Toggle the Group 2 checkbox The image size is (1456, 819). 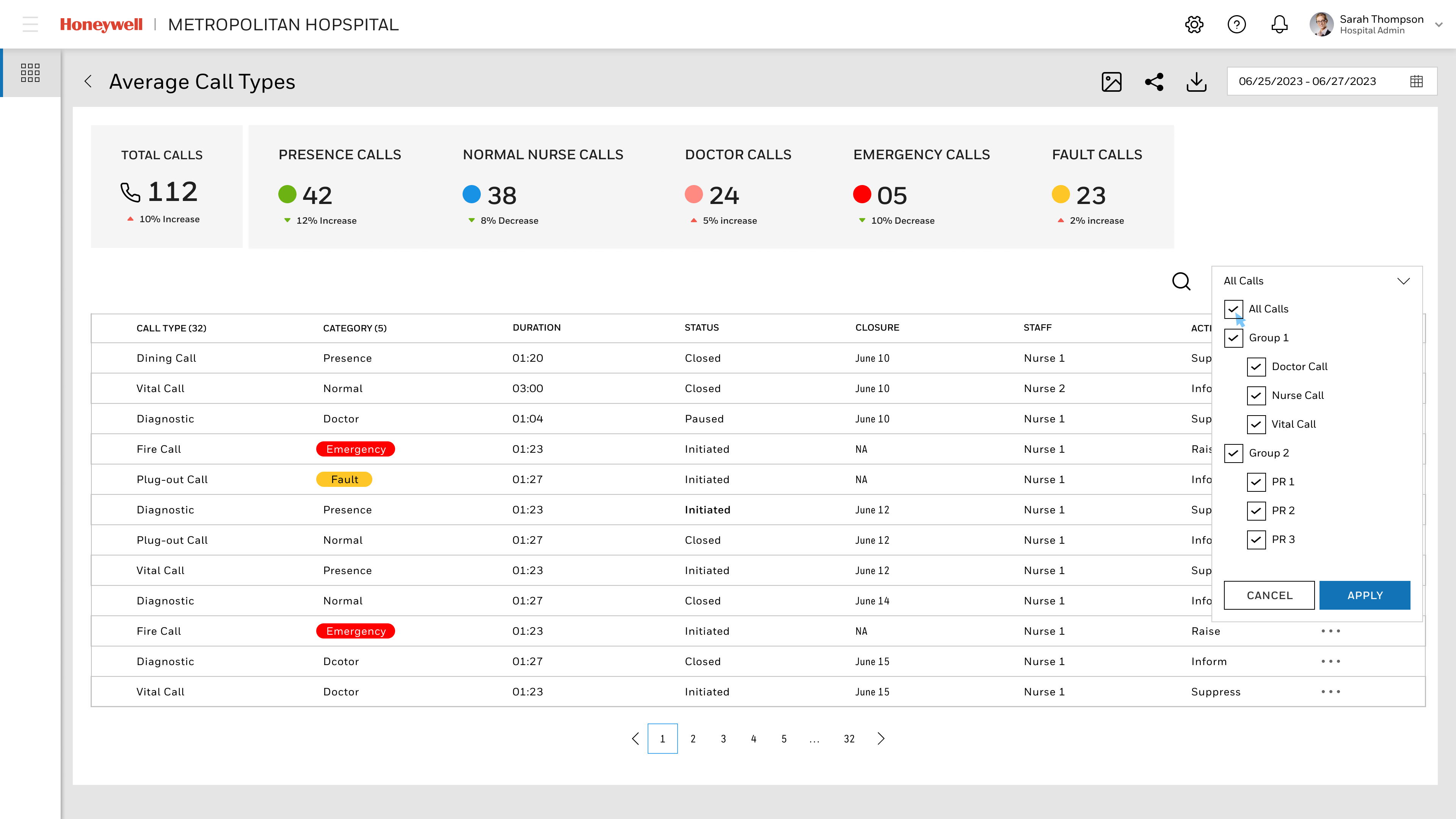pyautogui.click(x=1233, y=453)
